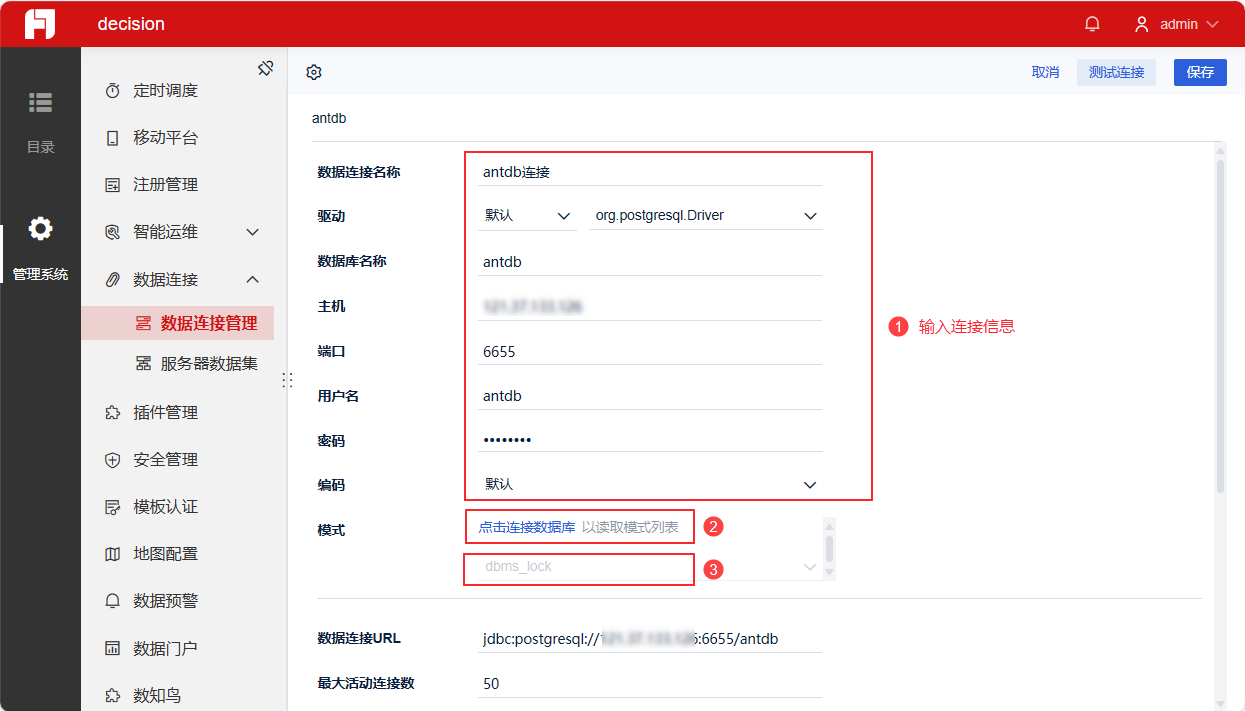Open the 目录 directory list icon

click(x=40, y=102)
